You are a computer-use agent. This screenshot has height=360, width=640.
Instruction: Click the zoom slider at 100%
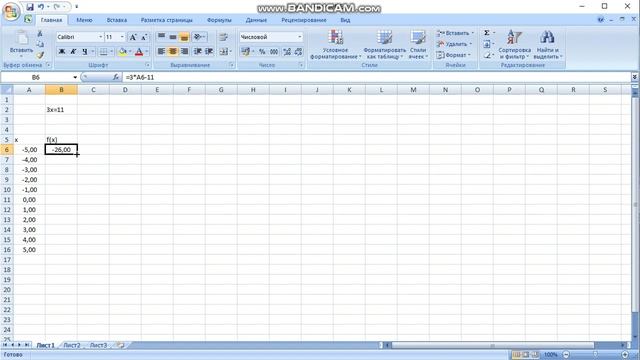[596, 355]
